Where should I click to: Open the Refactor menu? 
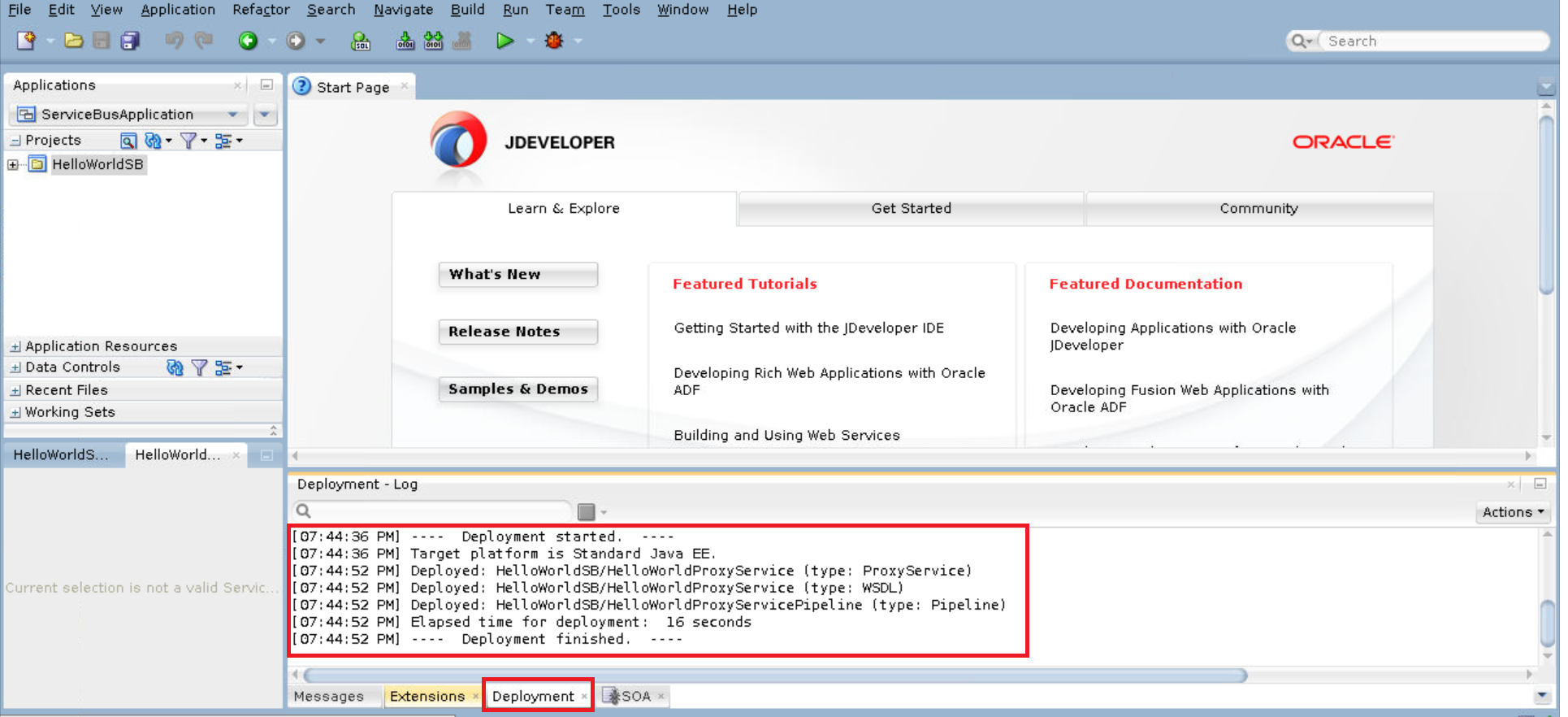[261, 10]
